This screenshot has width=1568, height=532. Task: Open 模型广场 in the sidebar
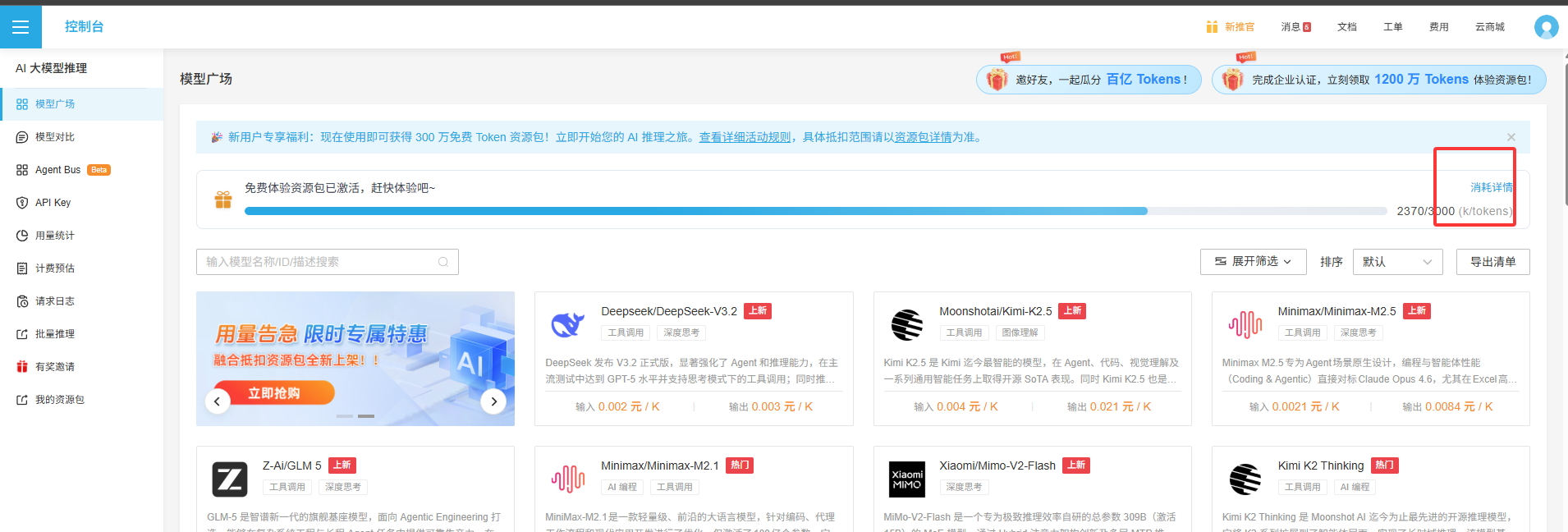click(x=82, y=104)
